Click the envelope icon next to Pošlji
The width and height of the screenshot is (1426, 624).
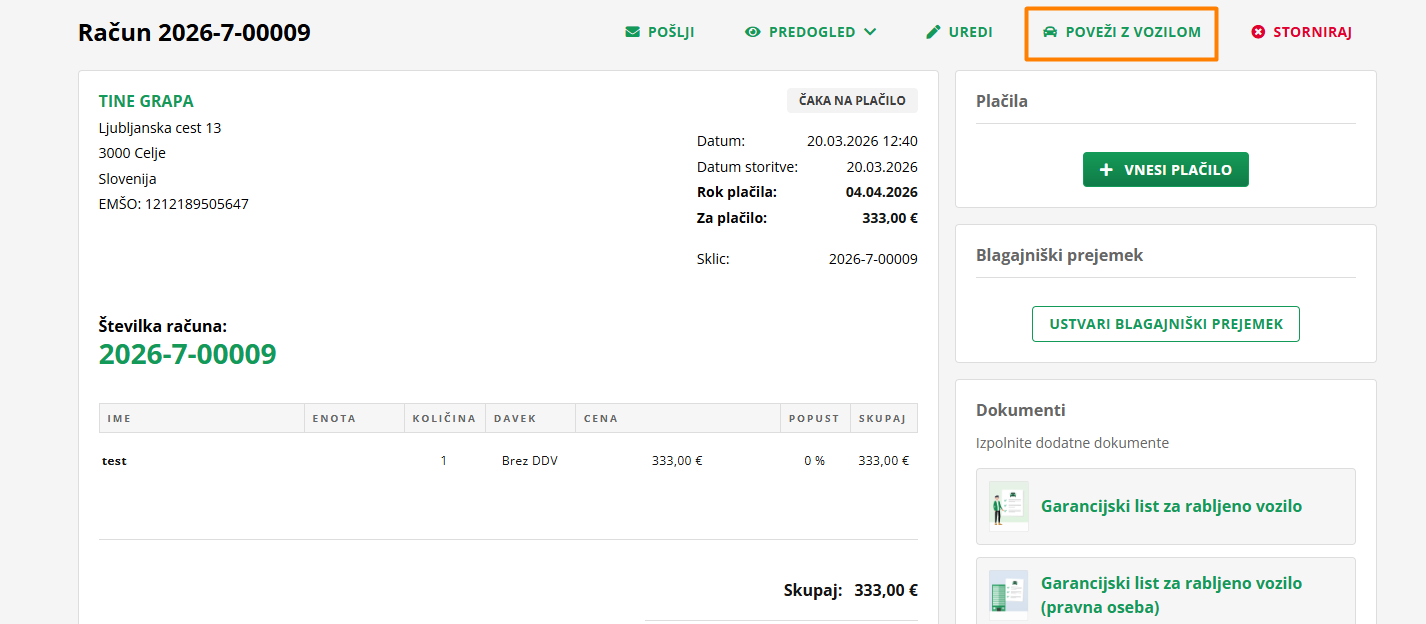coord(632,32)
